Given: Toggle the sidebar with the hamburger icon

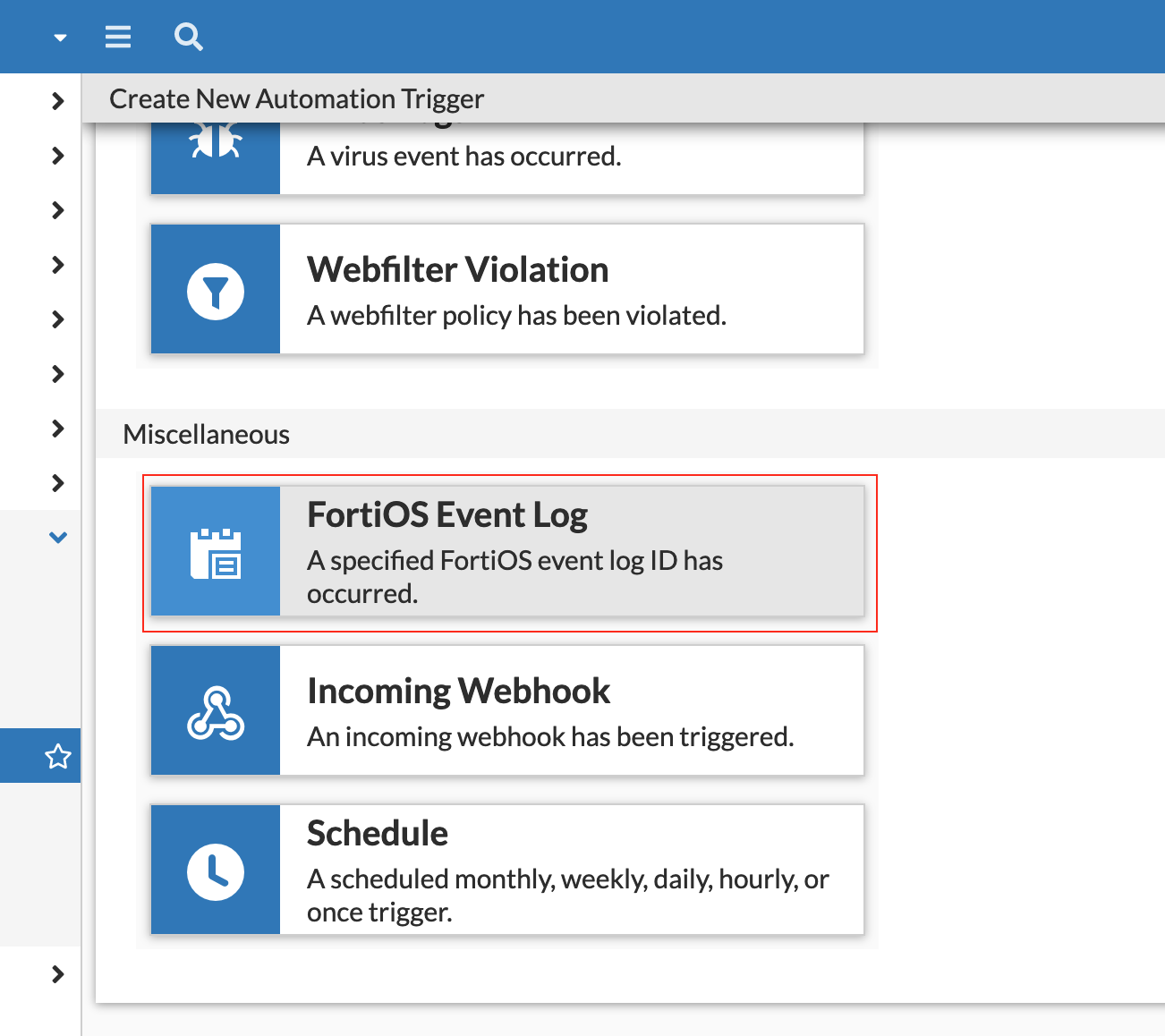Looking at the screenshot, I should click(118, 37).
